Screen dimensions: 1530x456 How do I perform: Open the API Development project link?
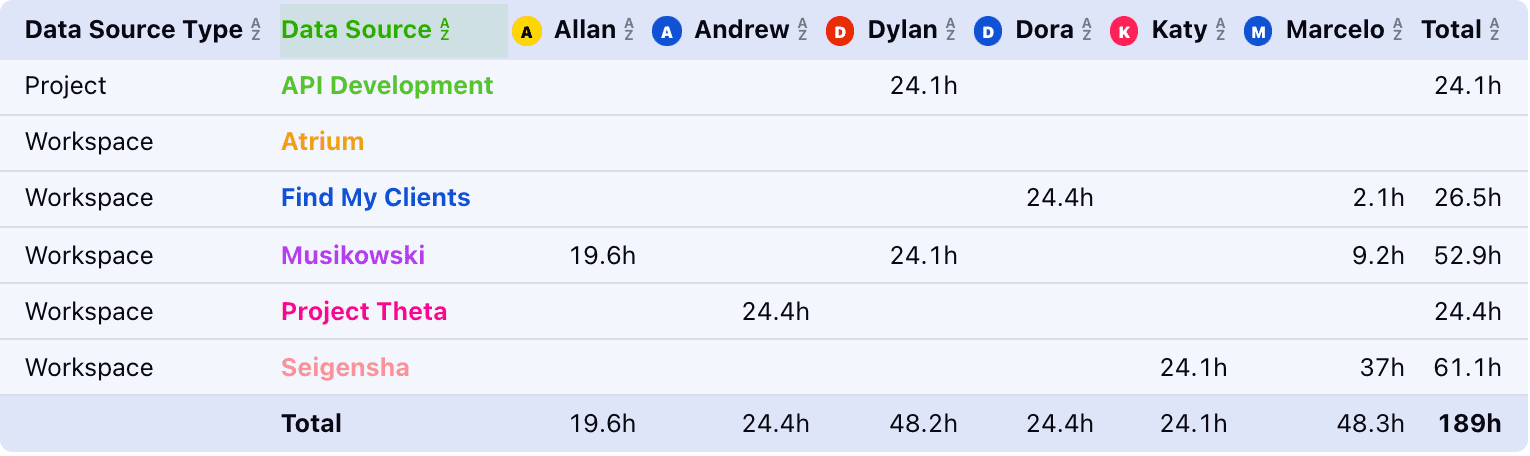point(387,86)
